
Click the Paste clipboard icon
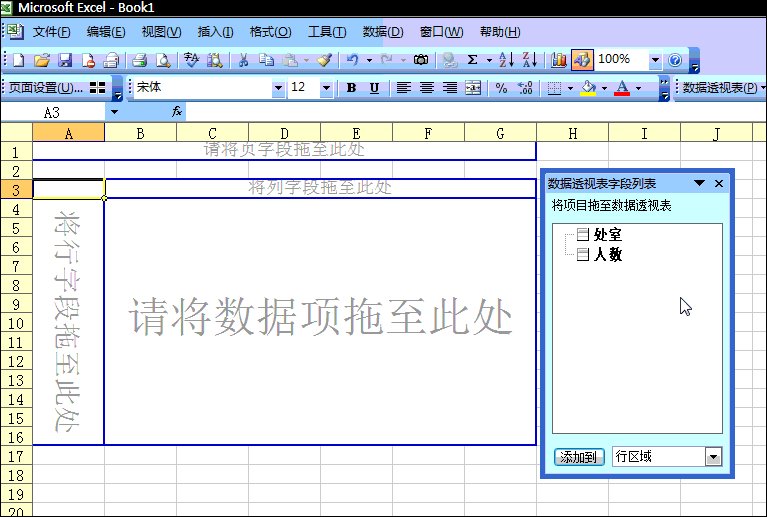click(291, 60)
